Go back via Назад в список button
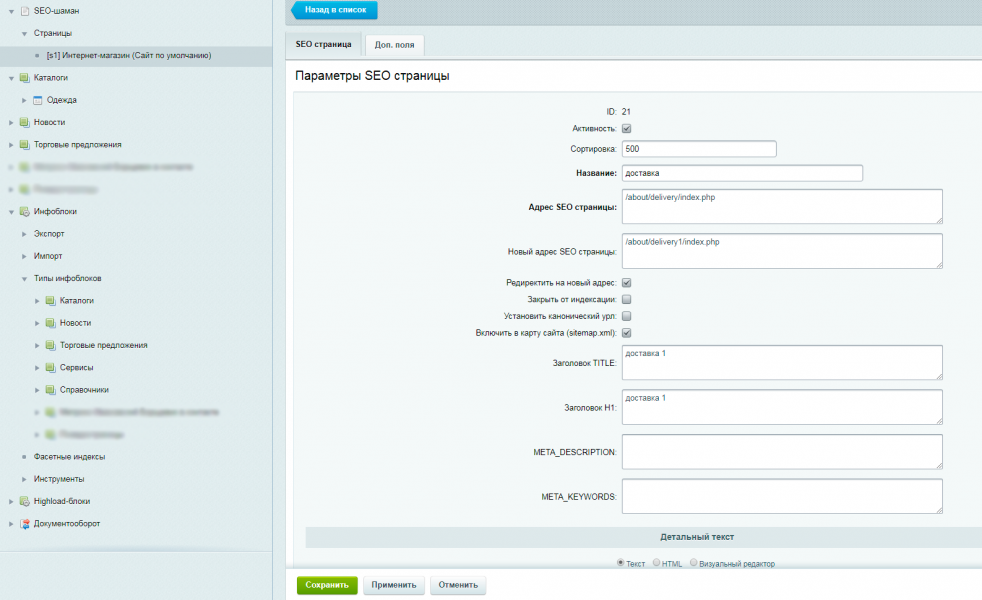The height and width of the screenshot is (600, 982). point(334,10)
